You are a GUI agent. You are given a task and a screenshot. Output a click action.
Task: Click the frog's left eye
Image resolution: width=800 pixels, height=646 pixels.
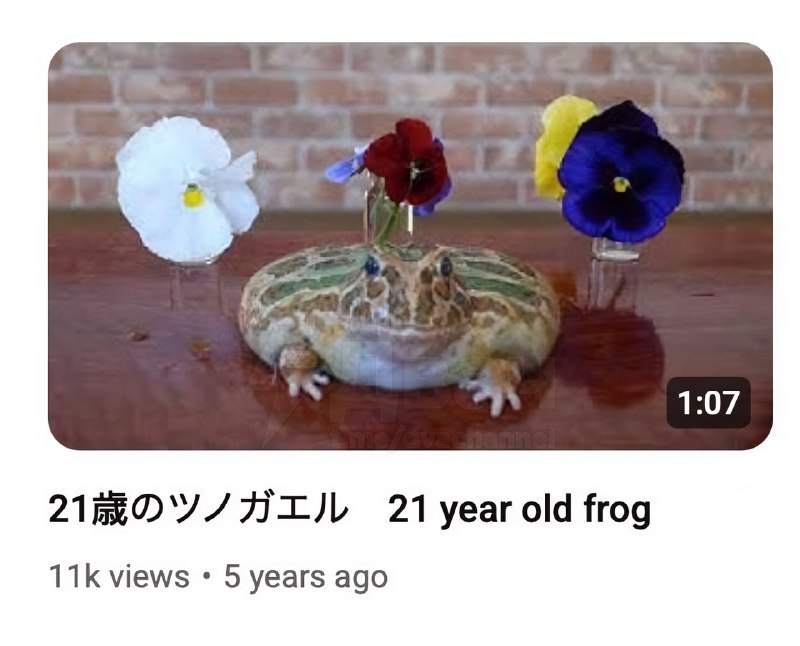coord(372,266)
